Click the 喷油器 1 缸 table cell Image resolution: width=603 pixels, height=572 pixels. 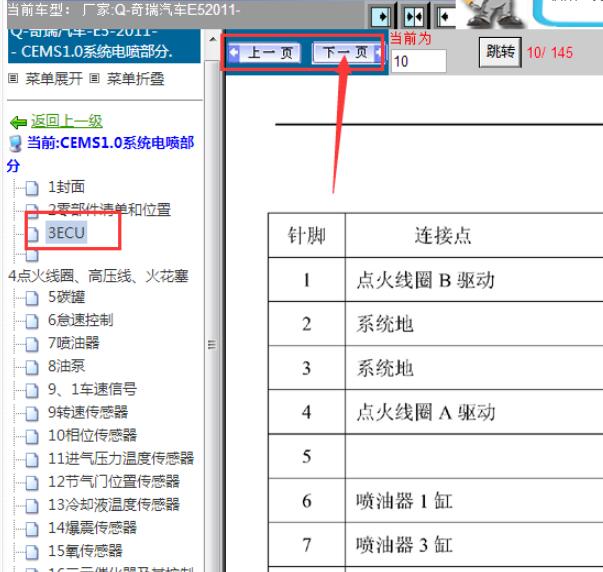click(474, 501)
